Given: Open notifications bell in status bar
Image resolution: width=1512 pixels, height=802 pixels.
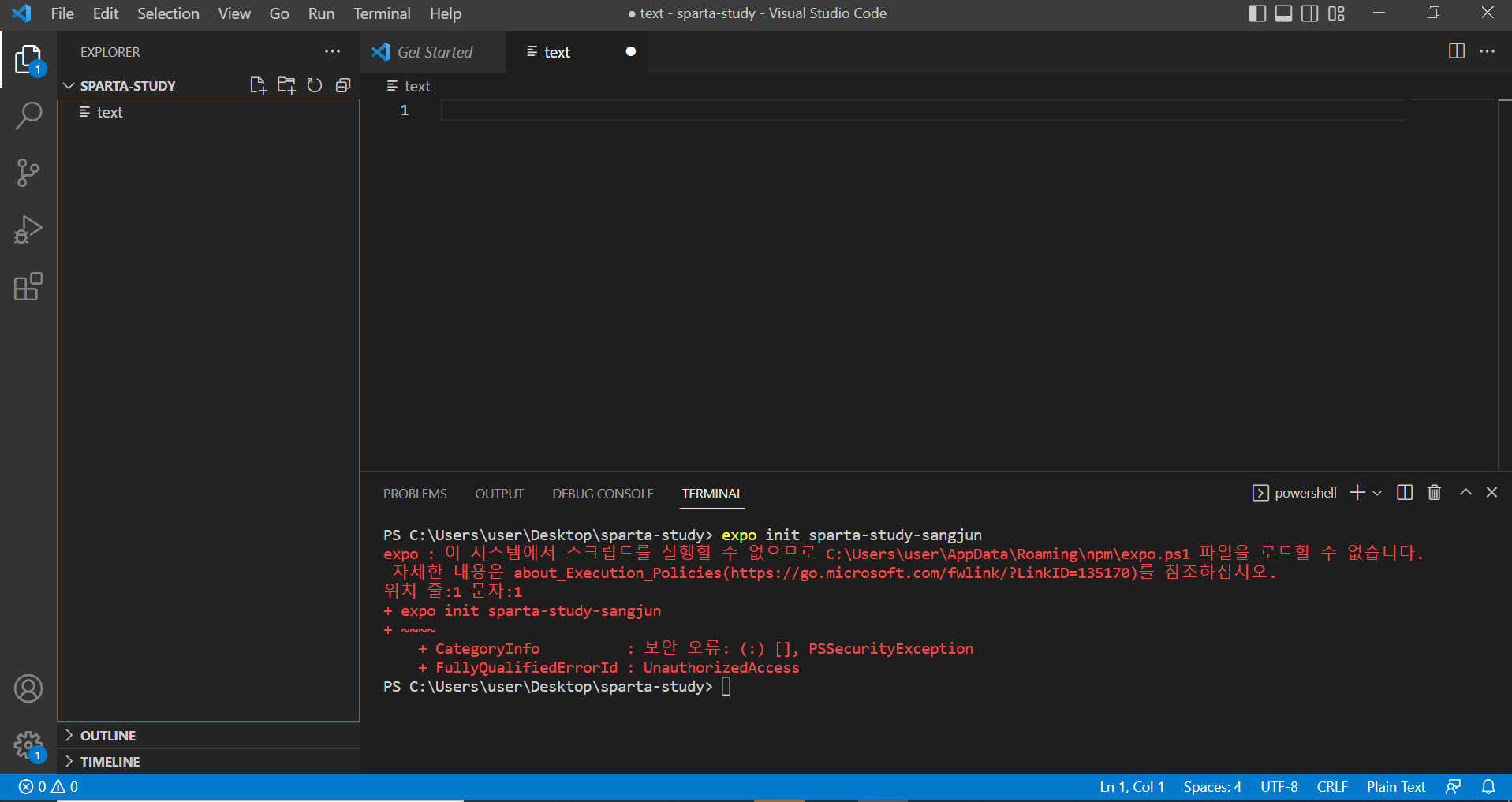Looking at the screenshot, I should (x=1488, y=787).
